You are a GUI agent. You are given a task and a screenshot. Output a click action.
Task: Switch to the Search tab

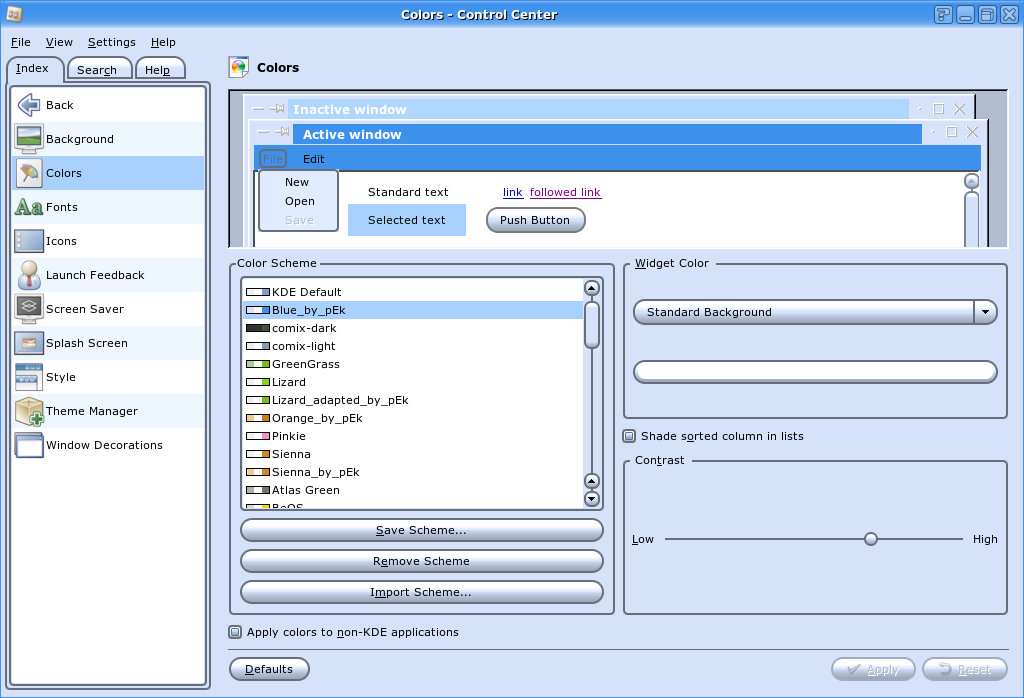click(x=97, y=69)
